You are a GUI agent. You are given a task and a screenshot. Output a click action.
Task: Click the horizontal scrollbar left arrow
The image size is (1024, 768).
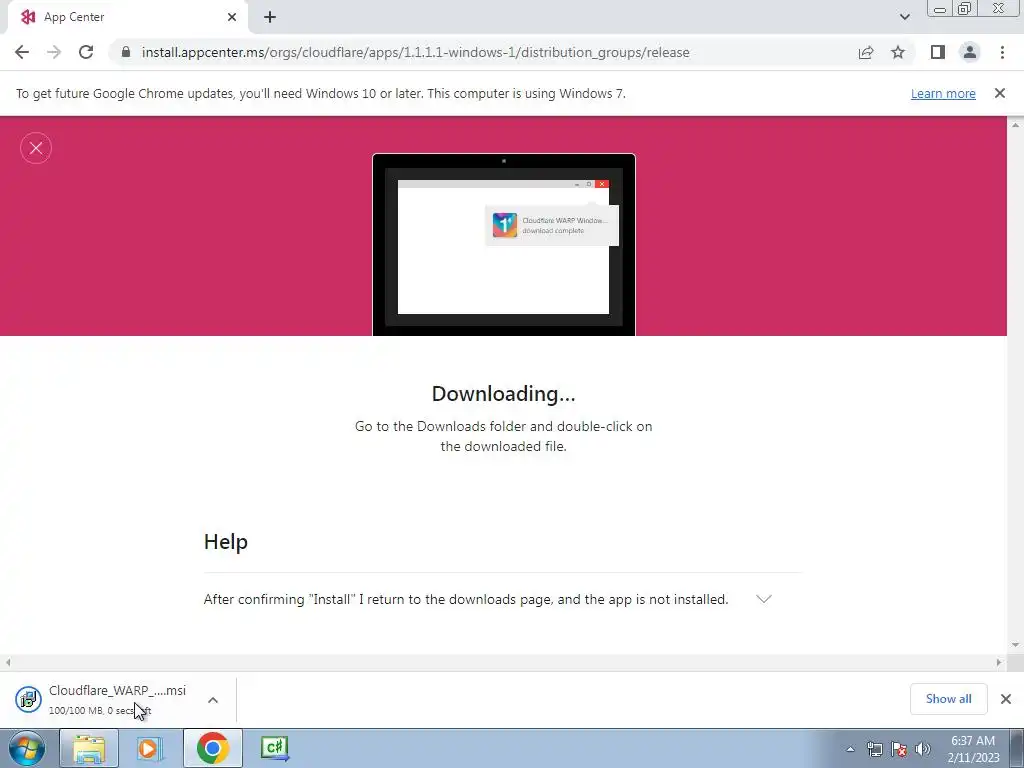pos(8,662)
